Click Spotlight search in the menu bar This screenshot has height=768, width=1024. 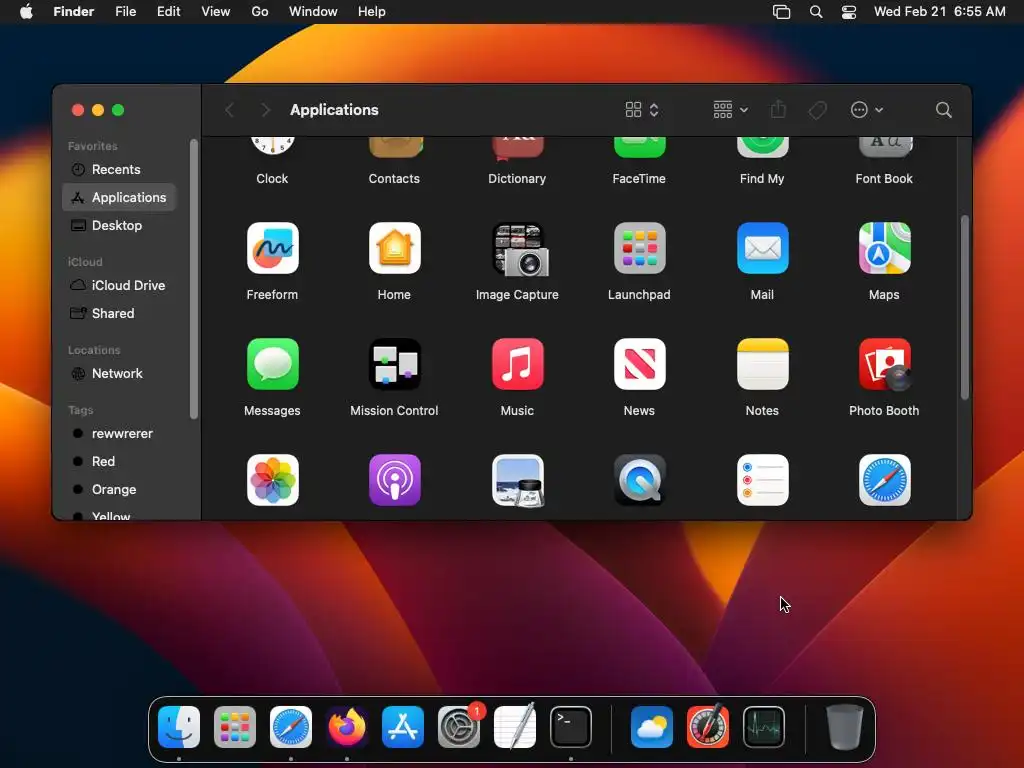tap(816, 12)
